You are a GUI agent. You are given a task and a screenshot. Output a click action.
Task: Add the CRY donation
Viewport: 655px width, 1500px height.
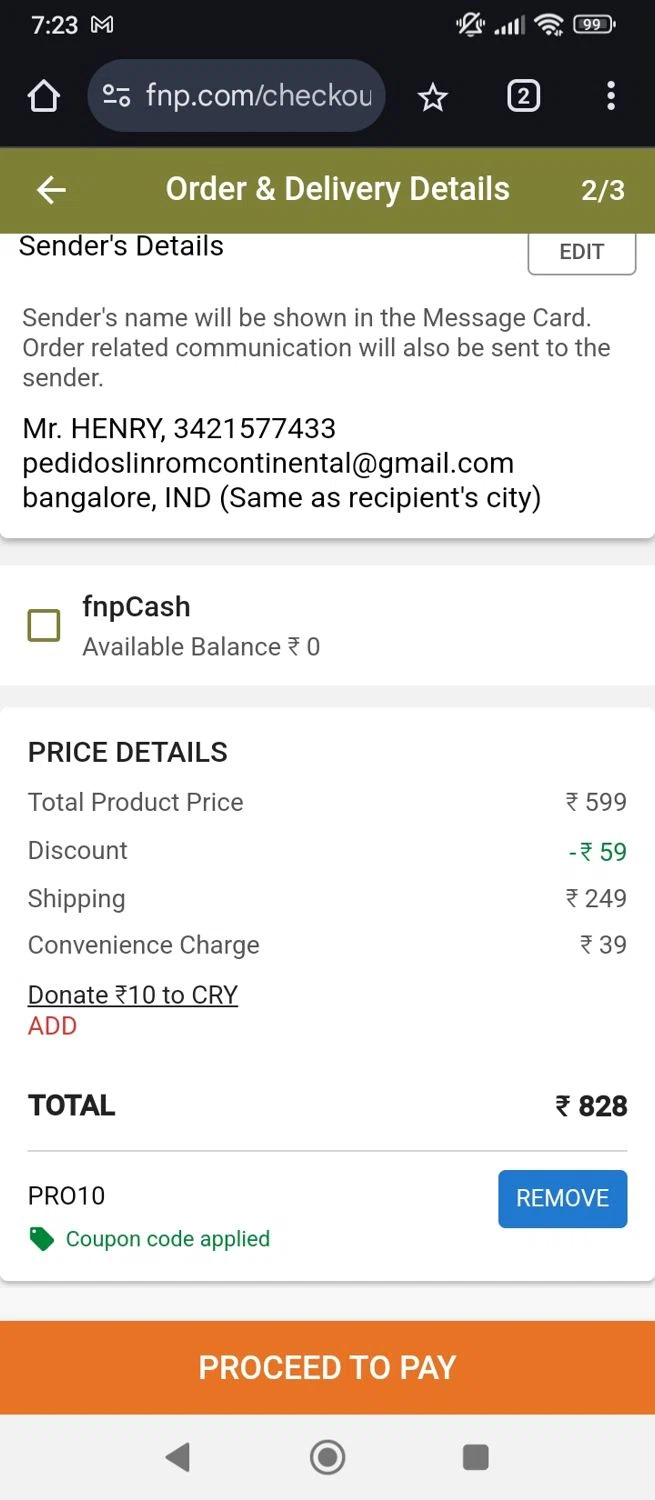click(52, 1026)
